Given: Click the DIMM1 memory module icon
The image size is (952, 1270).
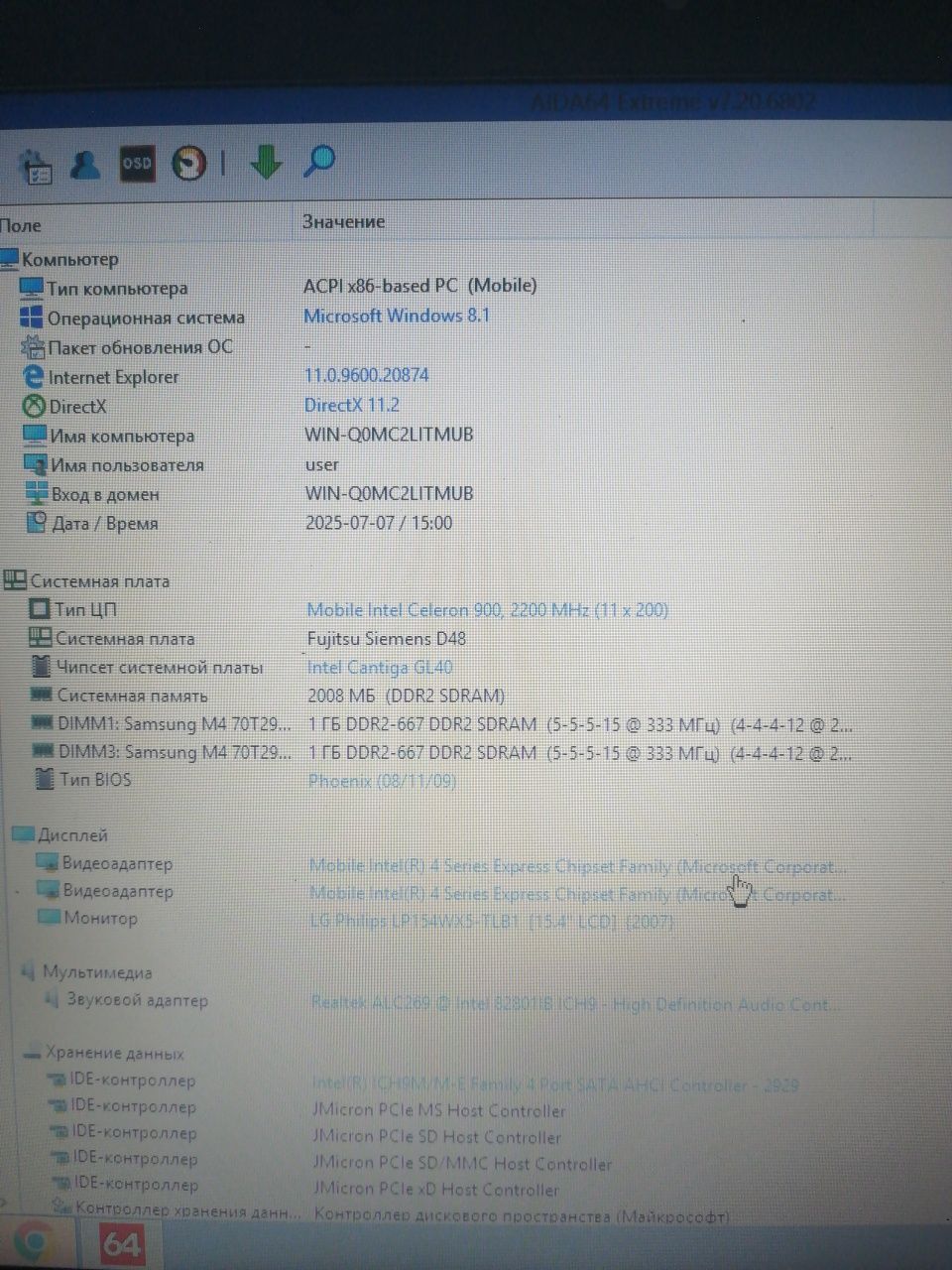Looking at the screenshot, I should pyautogui.click(x=42, y=723).
